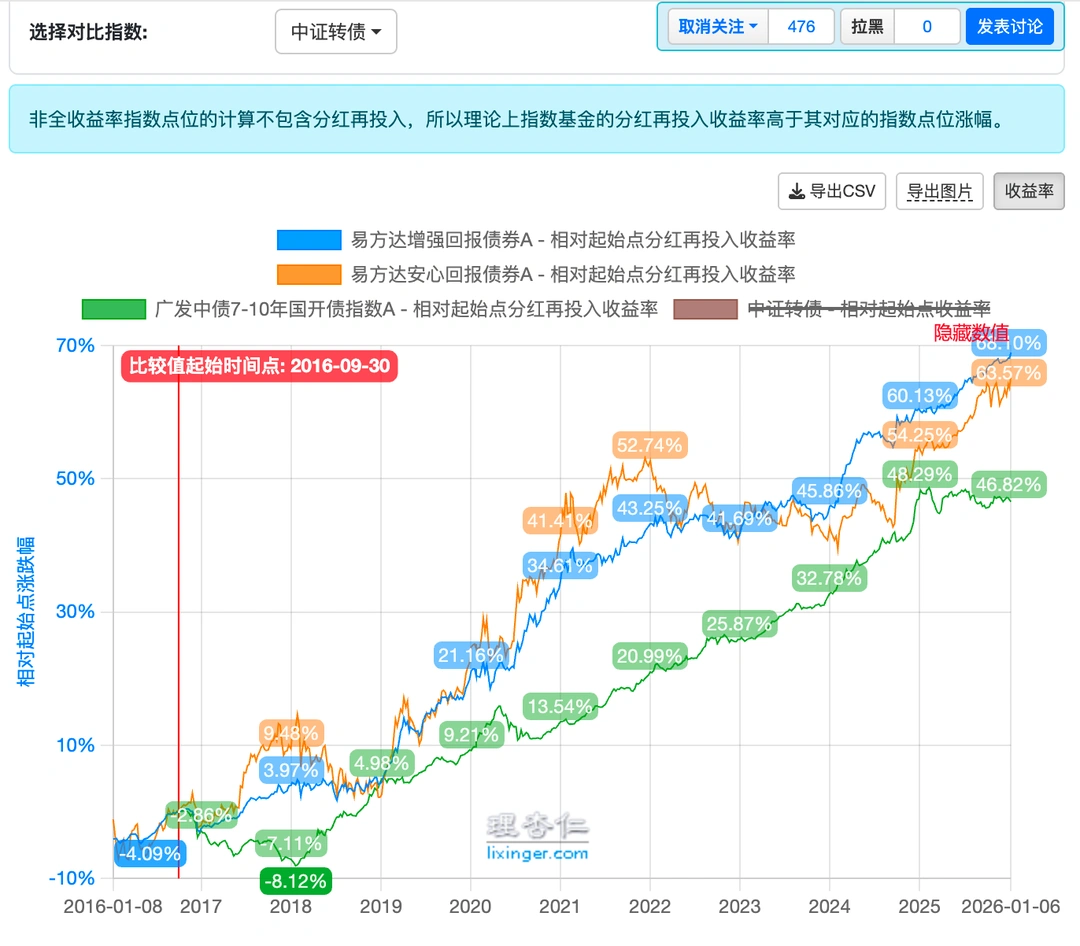Click the 41.69% blue data label
This screenshot has height=946, width=1080.
pos(739,518)
